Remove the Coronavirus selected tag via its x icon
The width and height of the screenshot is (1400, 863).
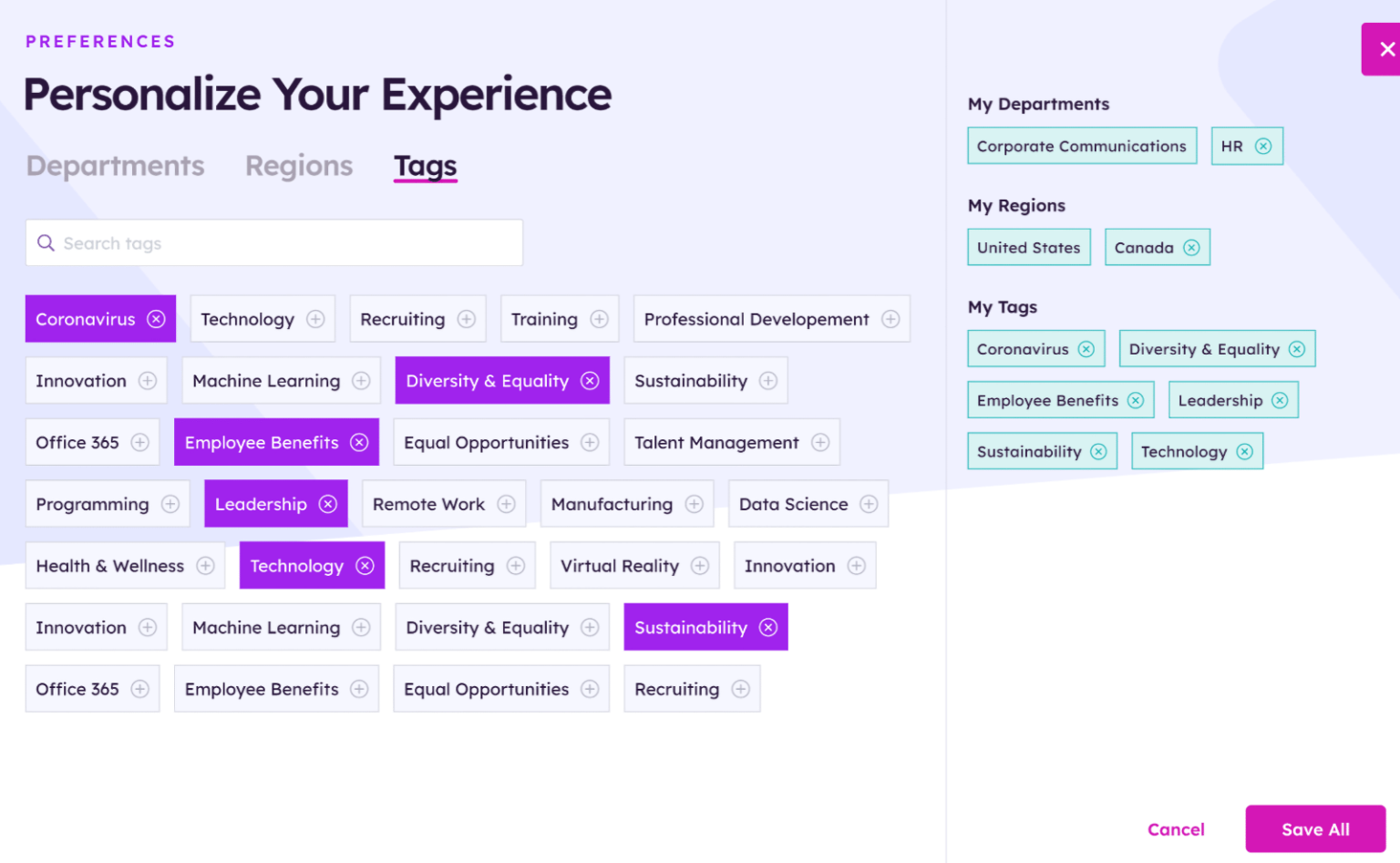[x=158, y=319]
